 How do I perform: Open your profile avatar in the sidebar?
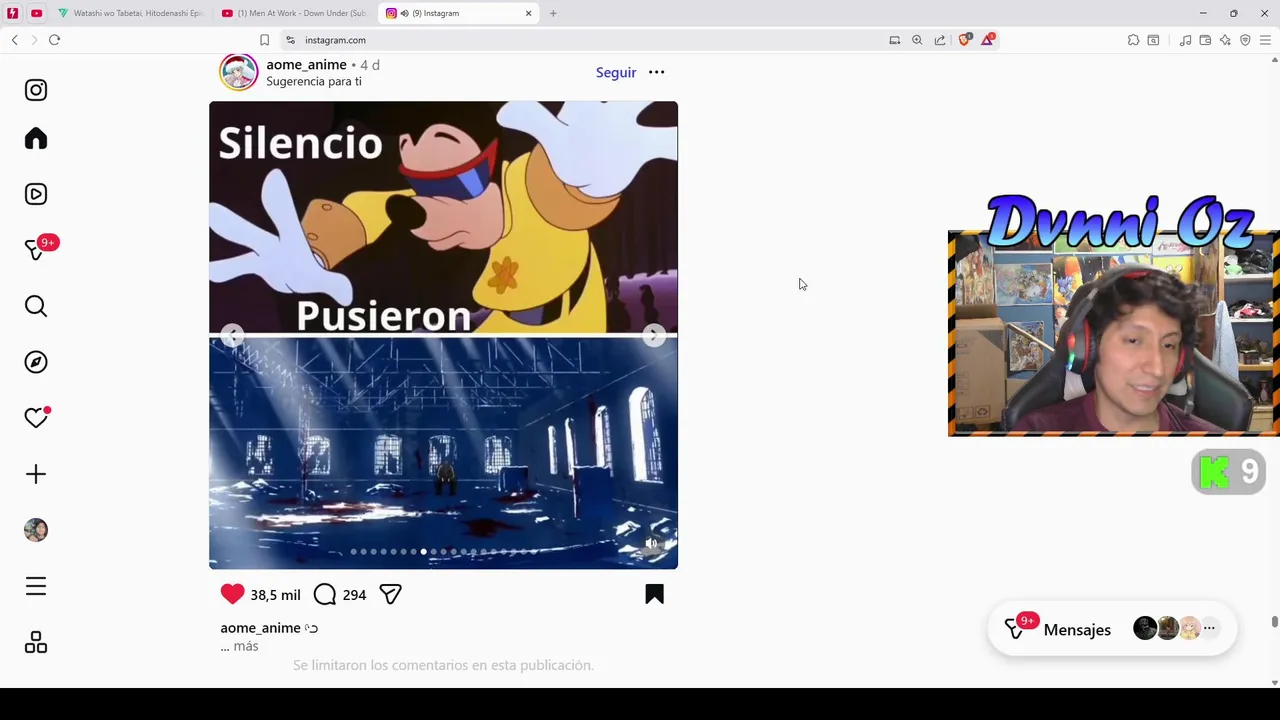tap(36, 530)
